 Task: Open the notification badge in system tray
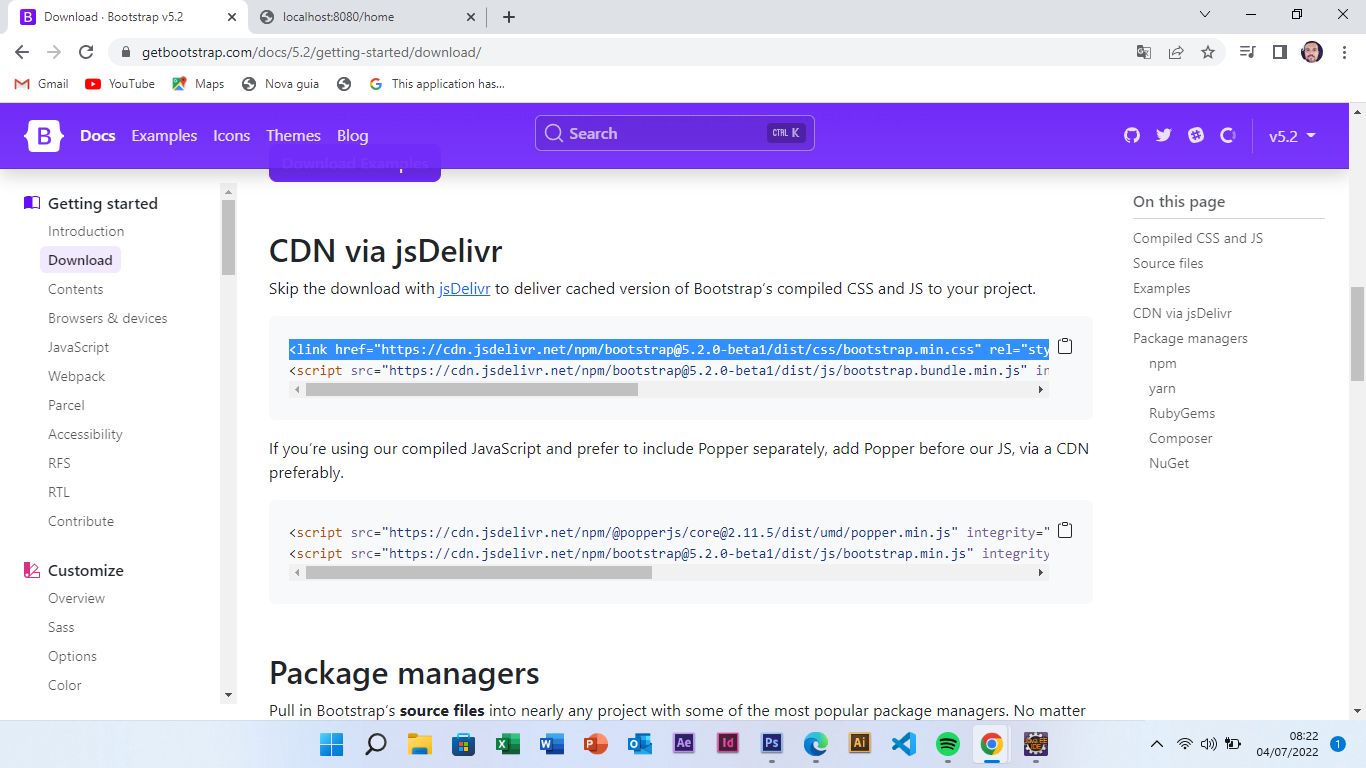(x=1338, y=743)
